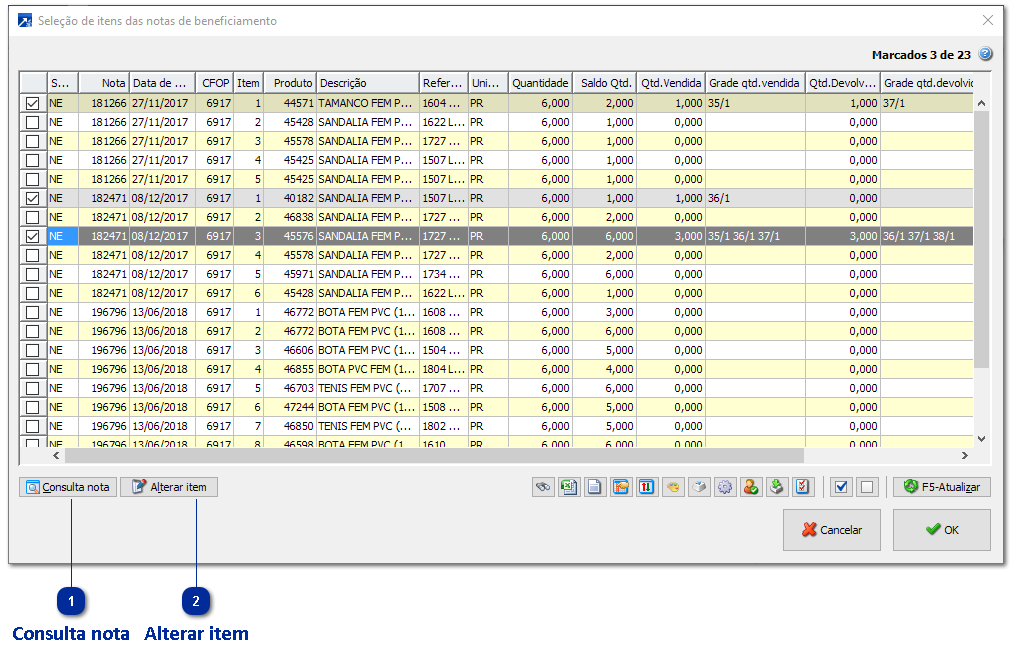Export grid with the Excel icon
Image resolution: width=1027 pixels, height=662 pixels.
[x=569, y=487]
